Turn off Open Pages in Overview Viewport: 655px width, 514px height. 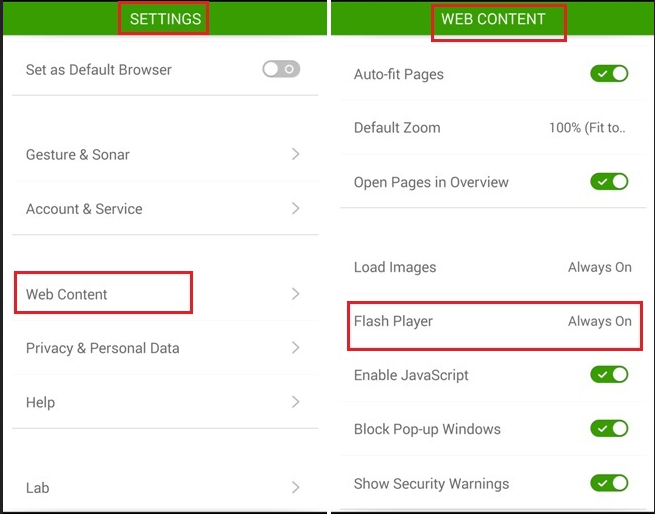(608, 182)
